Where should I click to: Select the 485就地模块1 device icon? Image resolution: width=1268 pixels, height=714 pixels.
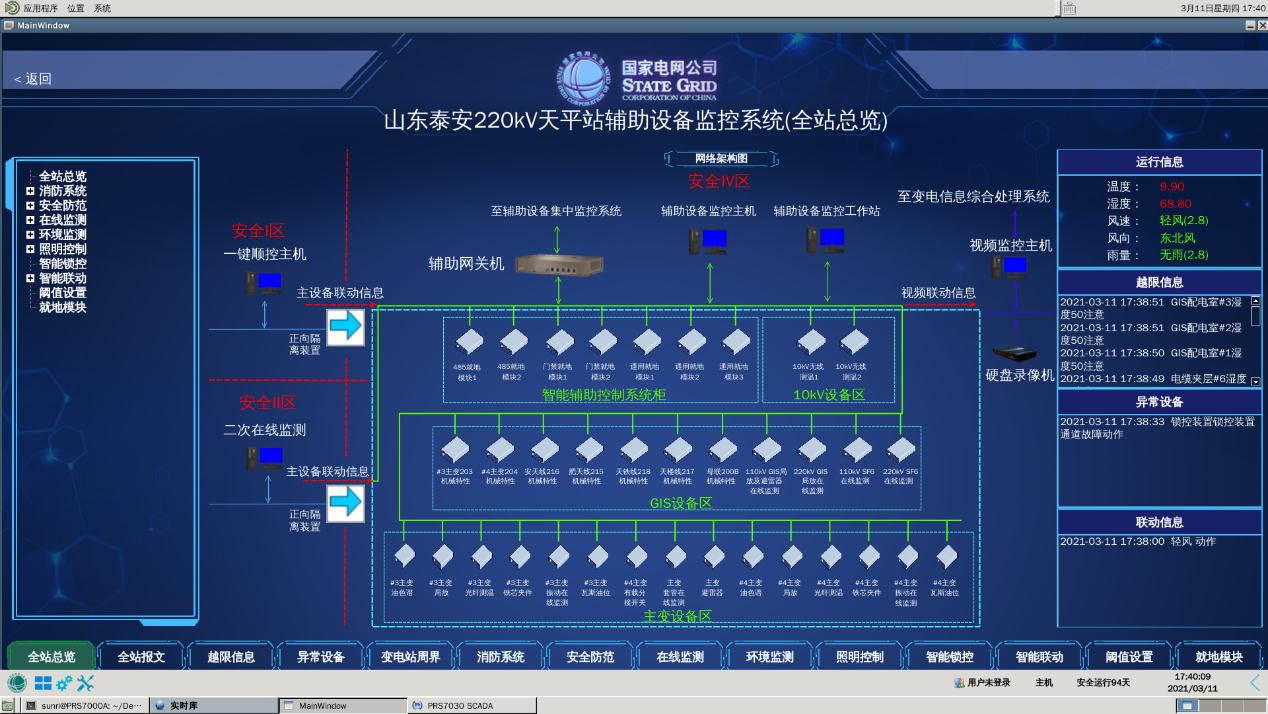(x=468, y=343)
